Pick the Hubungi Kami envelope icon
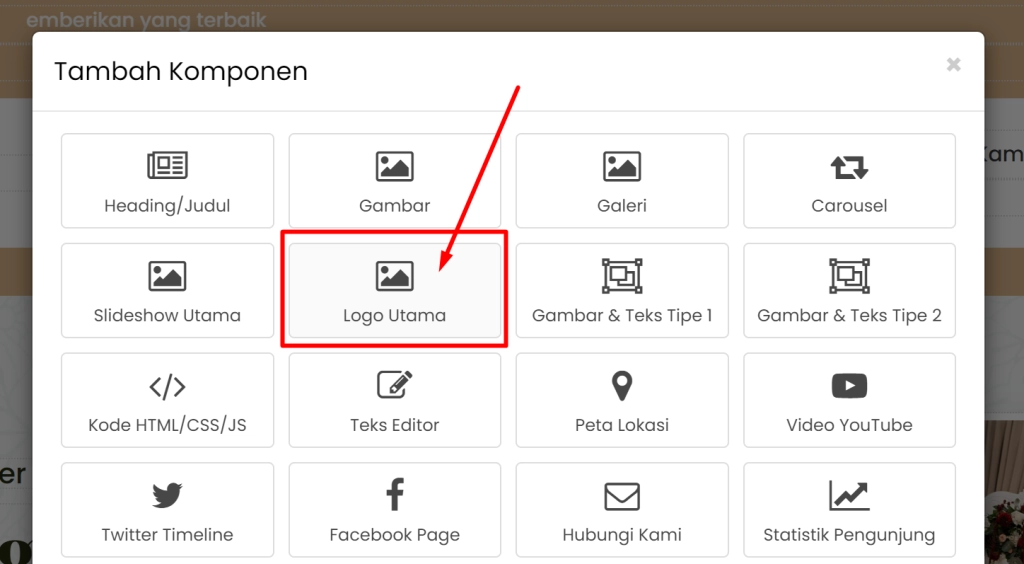Screen dimensions: 1024x564 click(622, 496)
